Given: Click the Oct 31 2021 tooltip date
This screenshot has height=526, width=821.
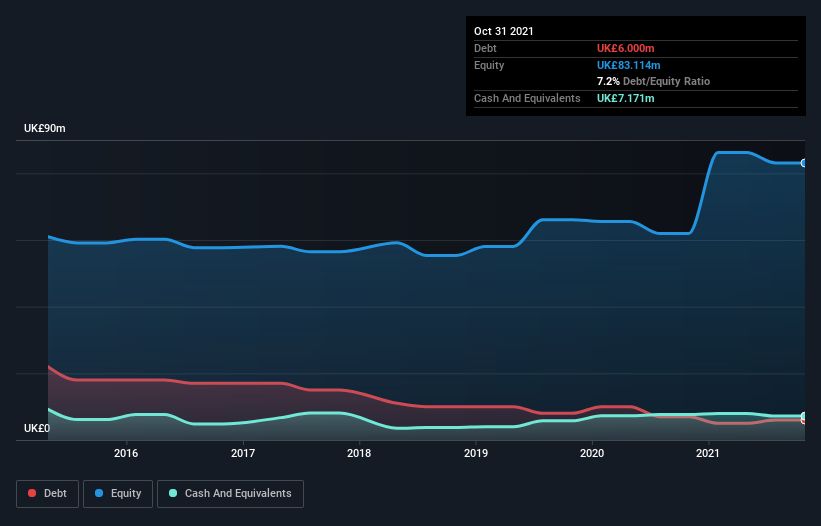Looking at the screenshot, I should (504, 31).
